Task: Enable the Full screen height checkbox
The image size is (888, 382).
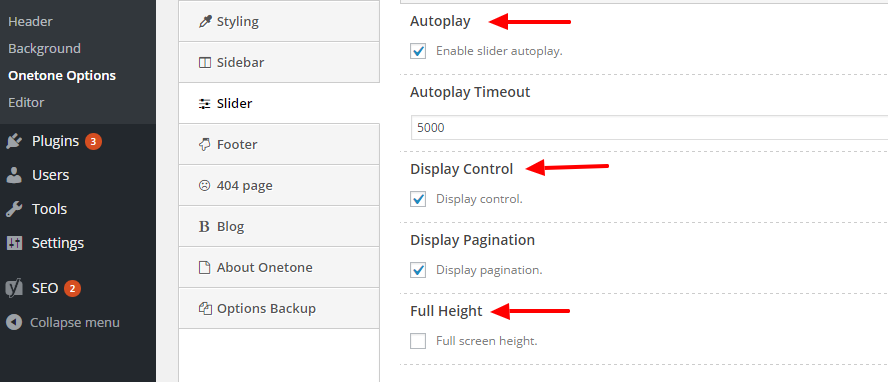Action: pos(418,341)
